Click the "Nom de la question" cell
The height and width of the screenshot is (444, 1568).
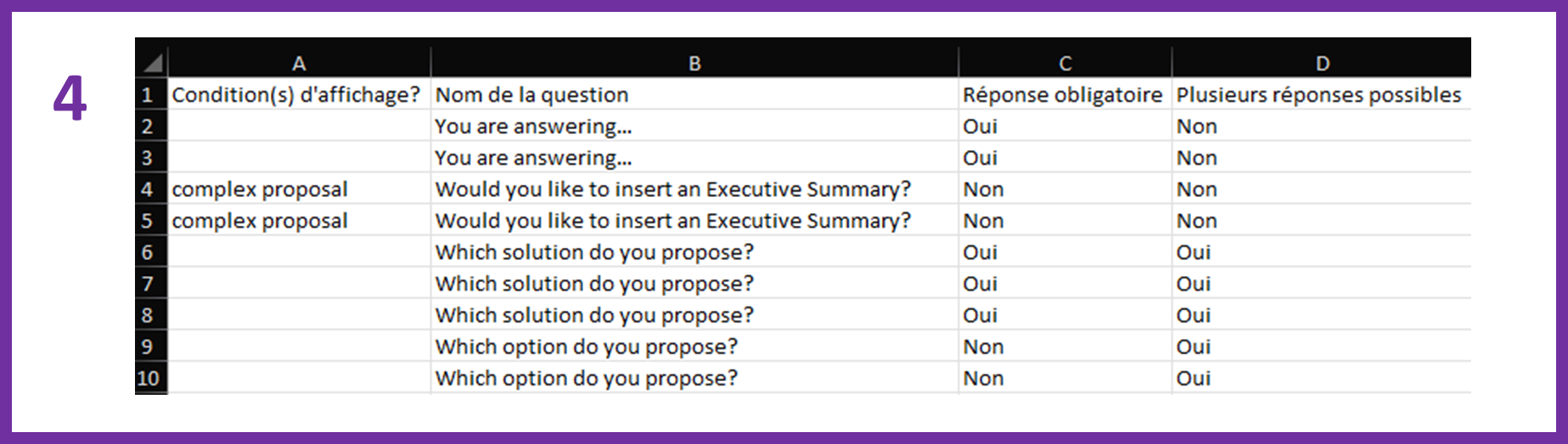point(532,94)
